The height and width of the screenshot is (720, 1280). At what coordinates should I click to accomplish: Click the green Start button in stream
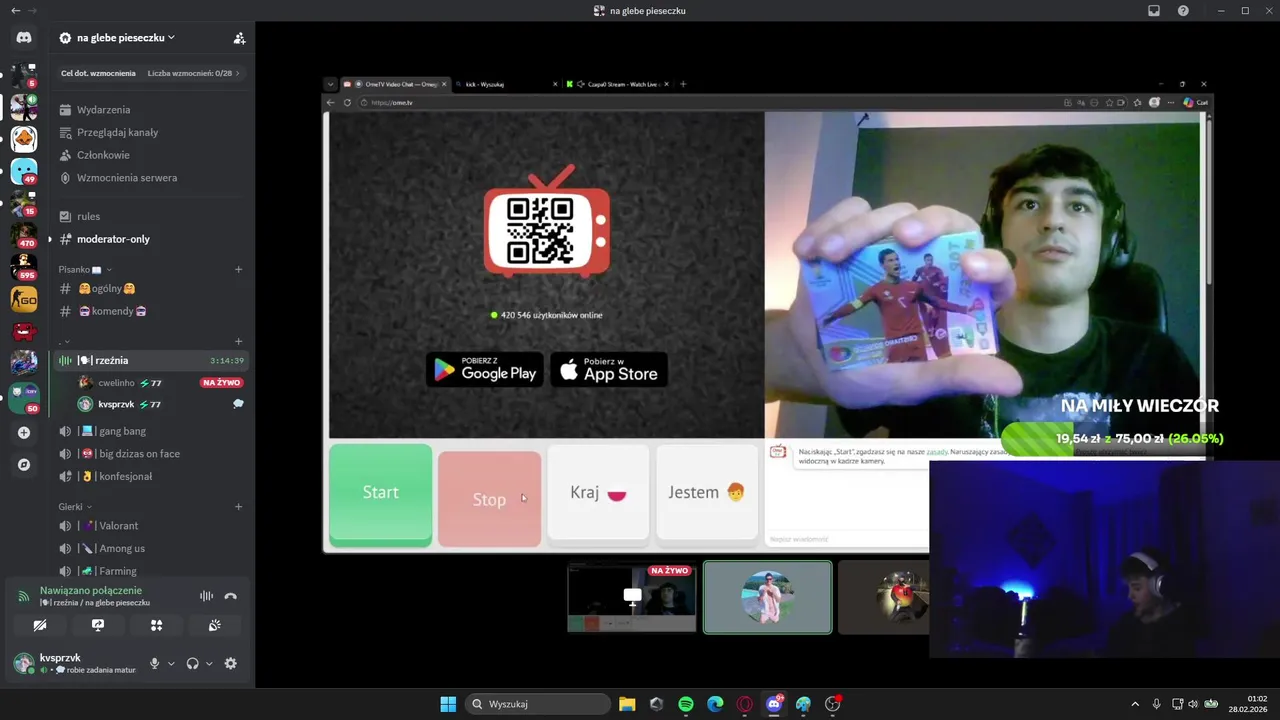tap(381, 495)
